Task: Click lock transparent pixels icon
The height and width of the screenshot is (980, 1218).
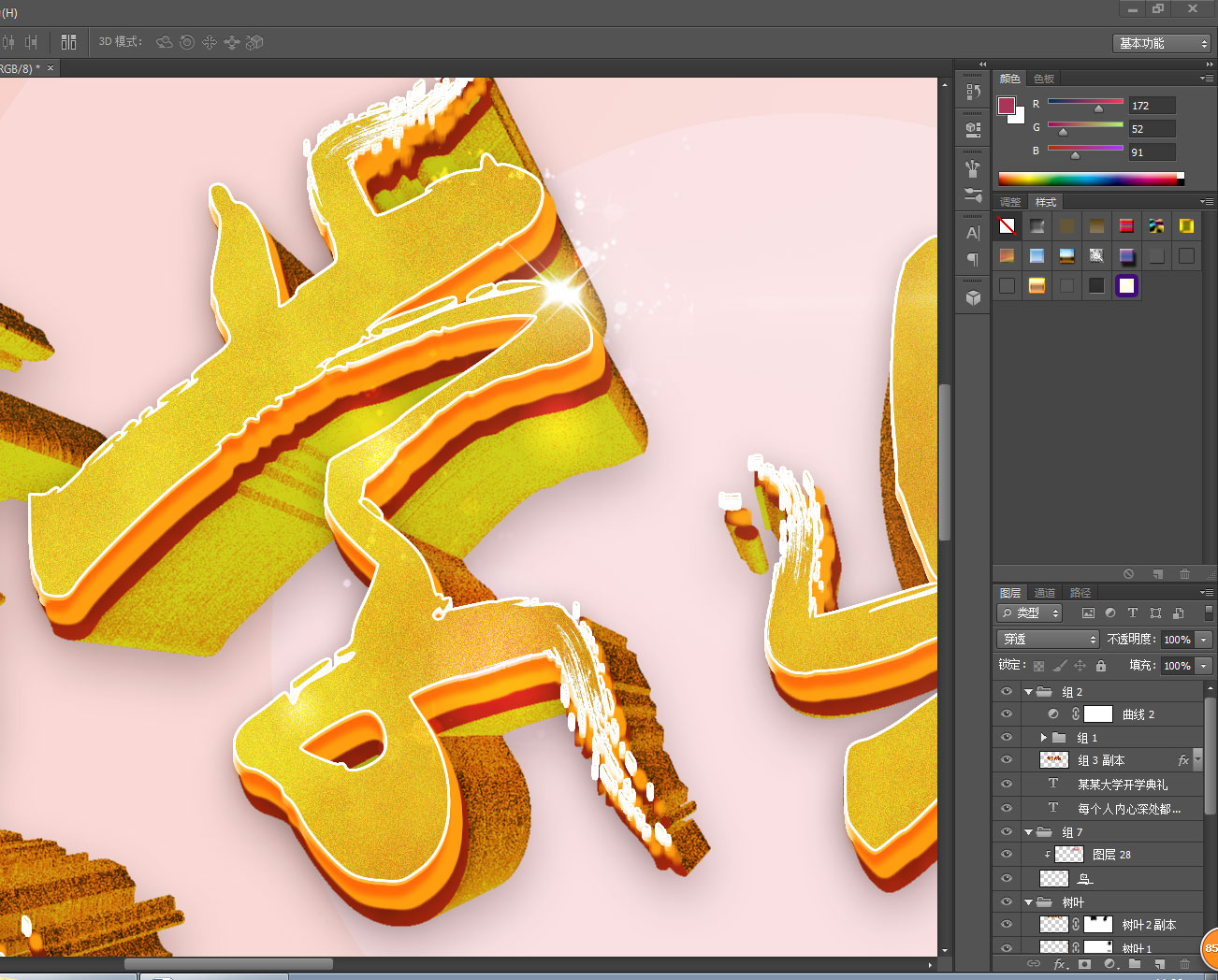Action: pos(1038,666)
